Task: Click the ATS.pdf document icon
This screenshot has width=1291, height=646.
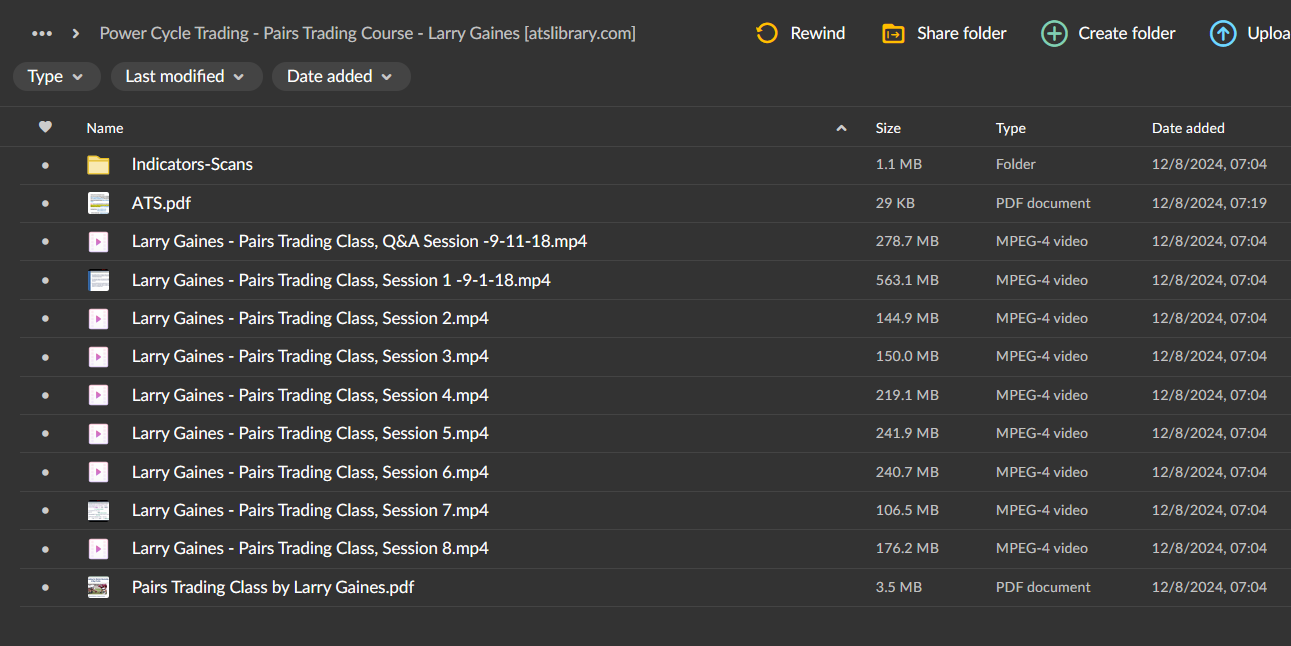Action: pyautogui.click(x=98, y=202)
